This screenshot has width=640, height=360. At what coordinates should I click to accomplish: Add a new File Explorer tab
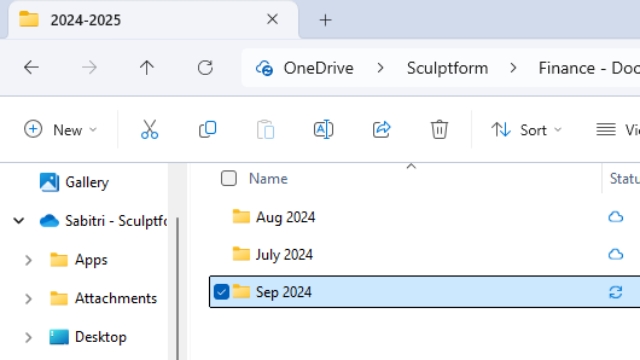[325, 20]
